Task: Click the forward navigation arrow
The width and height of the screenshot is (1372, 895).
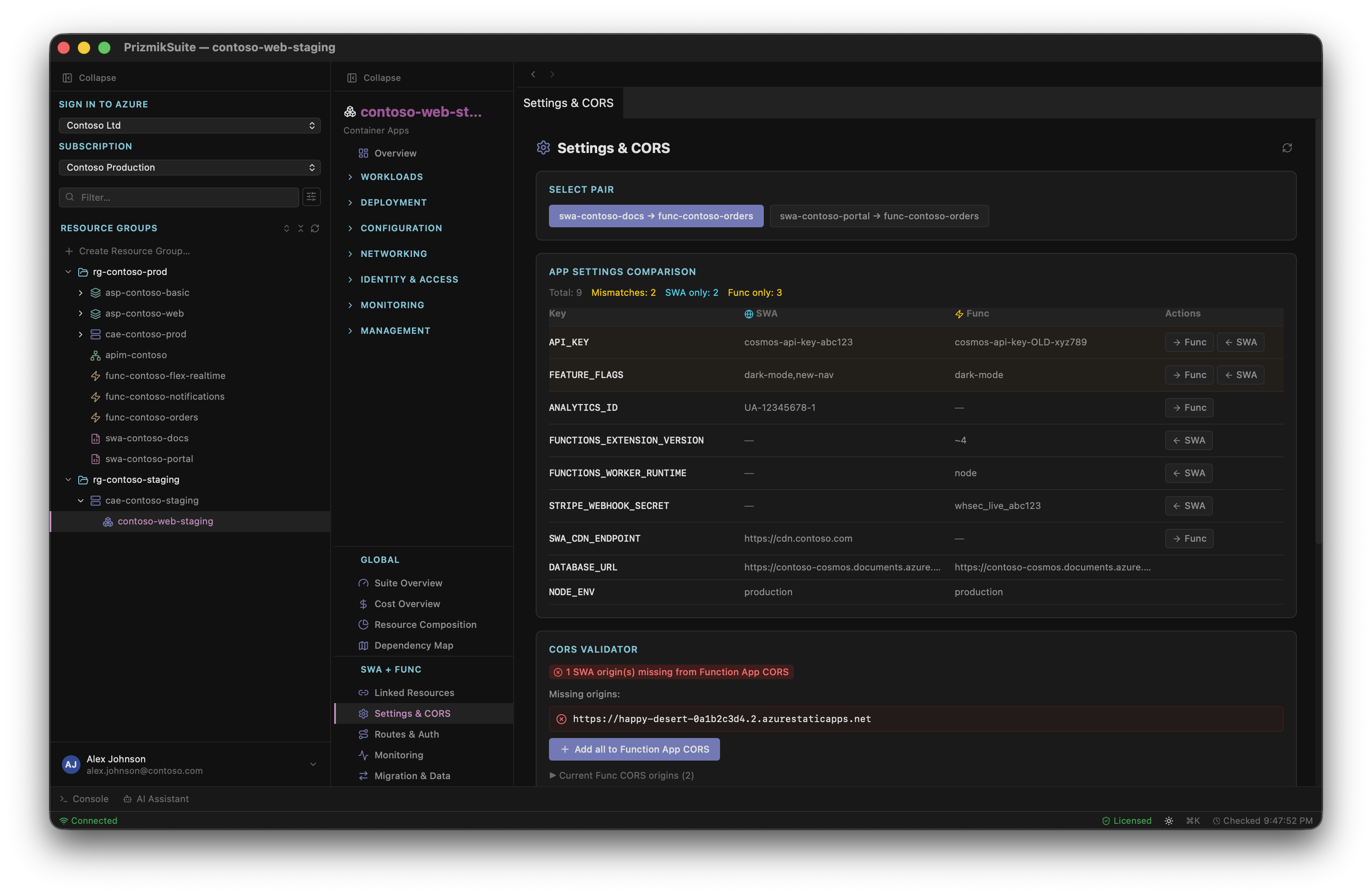Action: [x=552, y=74]
